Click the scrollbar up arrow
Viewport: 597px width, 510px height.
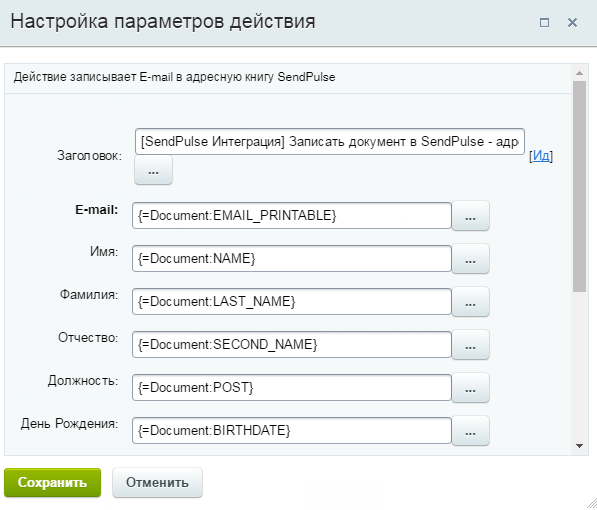pyautogui.click(x=579, y=73)
